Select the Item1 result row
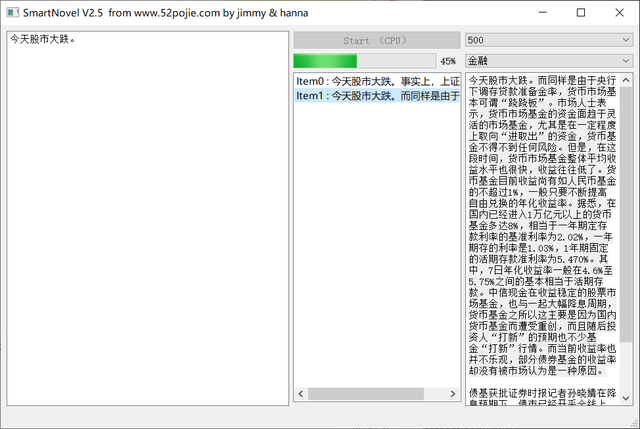This screenshot has width=640, height=429. click(x=378, y=96)
